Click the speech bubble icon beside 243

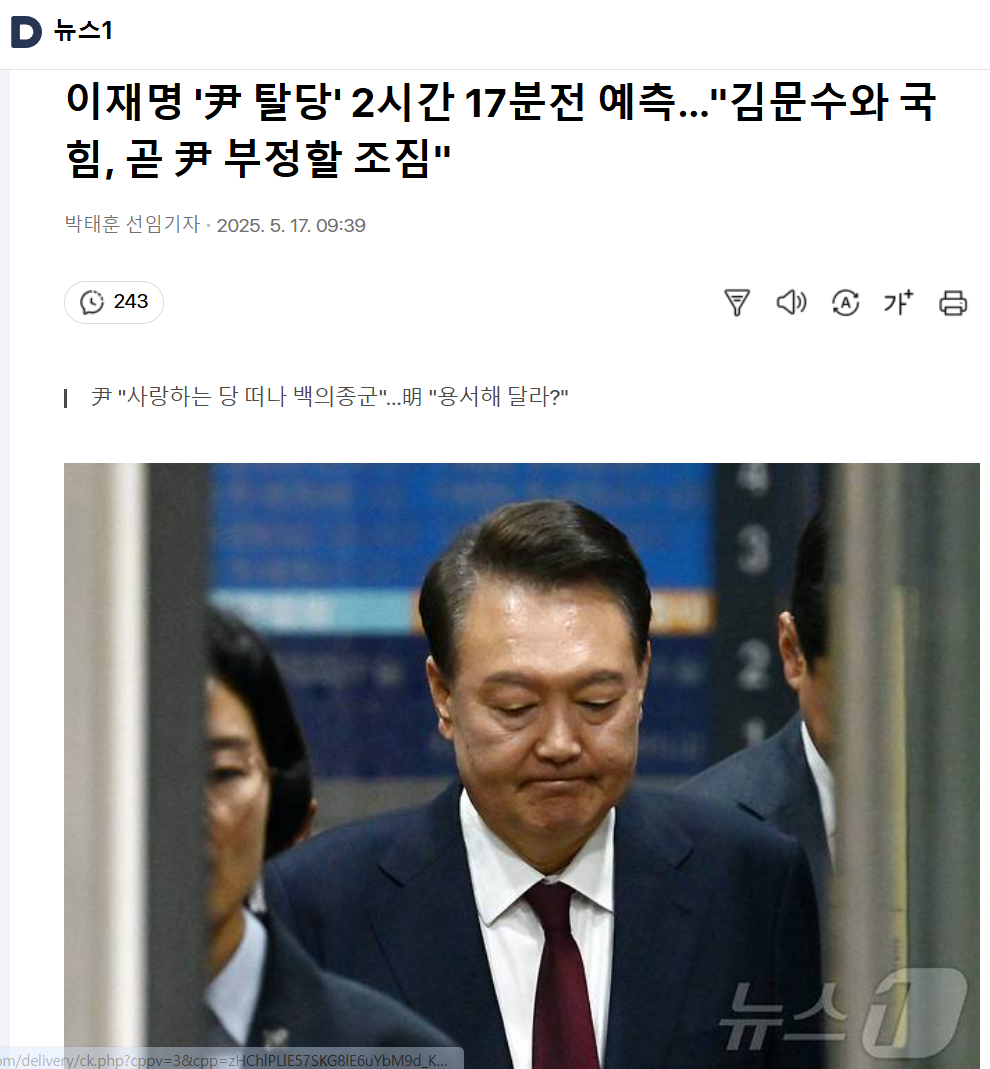[x=92, y=302]
